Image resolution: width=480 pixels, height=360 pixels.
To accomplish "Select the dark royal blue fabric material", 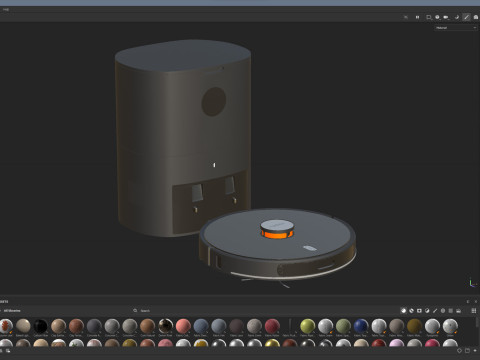I will coord(361,326).
